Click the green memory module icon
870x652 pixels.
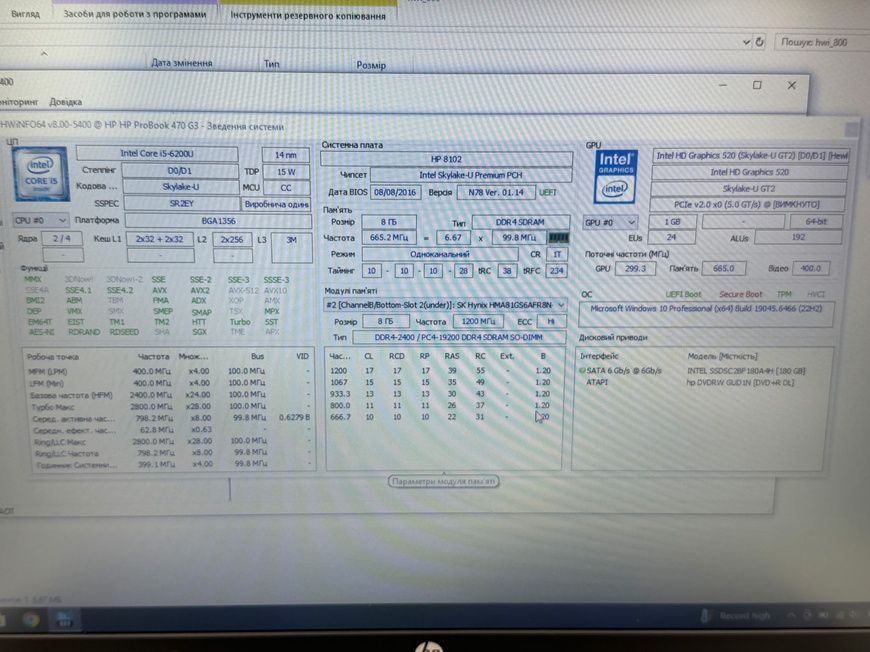tap(558, 237)
